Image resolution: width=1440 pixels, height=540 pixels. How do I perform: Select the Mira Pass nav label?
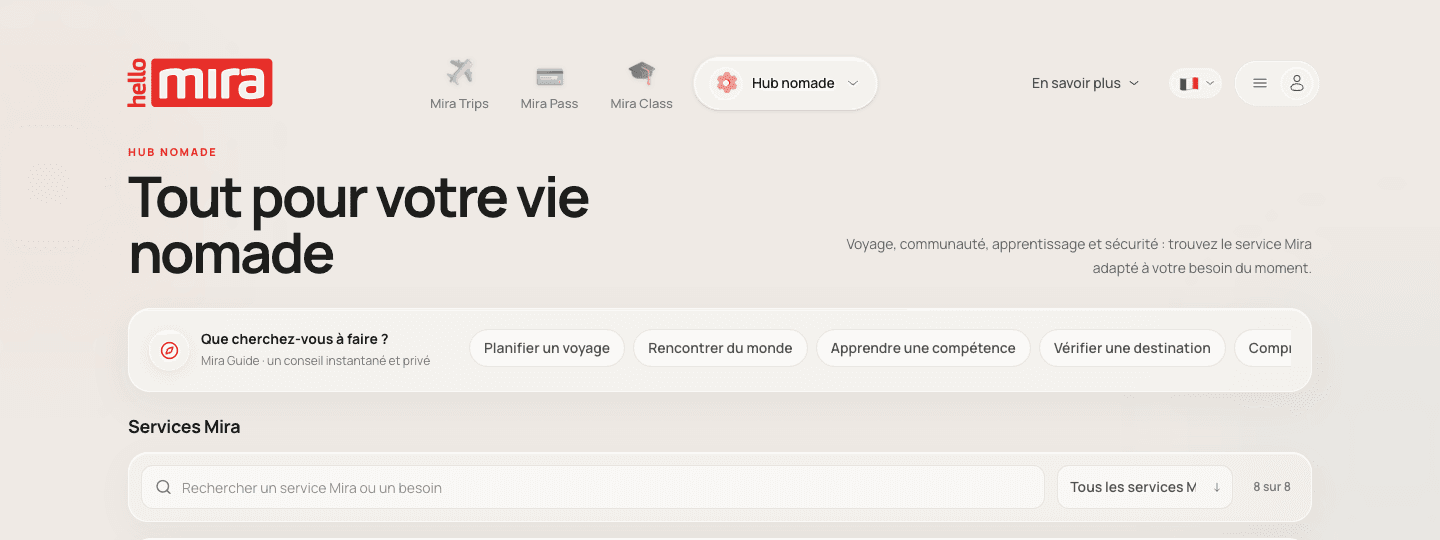click(x=549, y=104)
